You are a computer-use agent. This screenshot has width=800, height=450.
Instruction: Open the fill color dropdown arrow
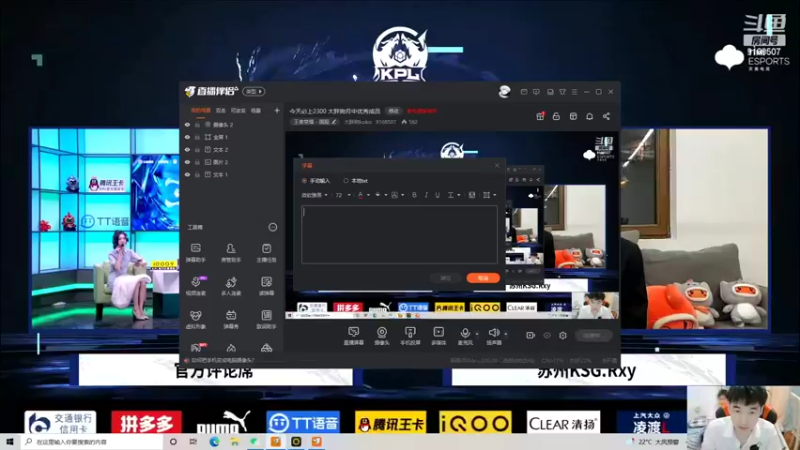coord(386,195)
